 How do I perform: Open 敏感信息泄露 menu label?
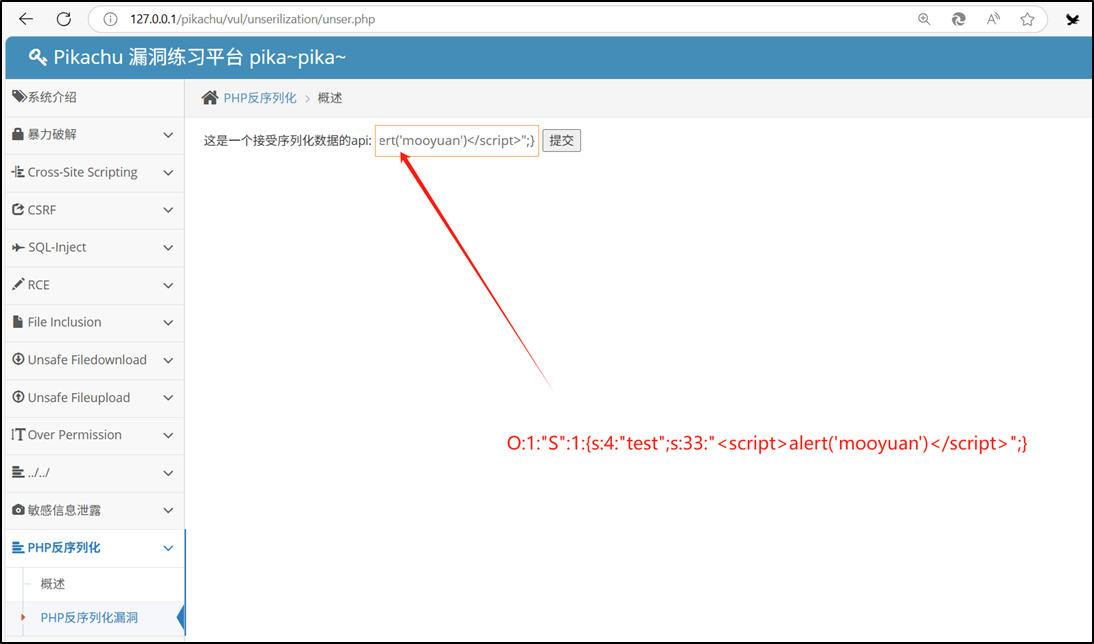pyautogui.click(x=64, y=510)
